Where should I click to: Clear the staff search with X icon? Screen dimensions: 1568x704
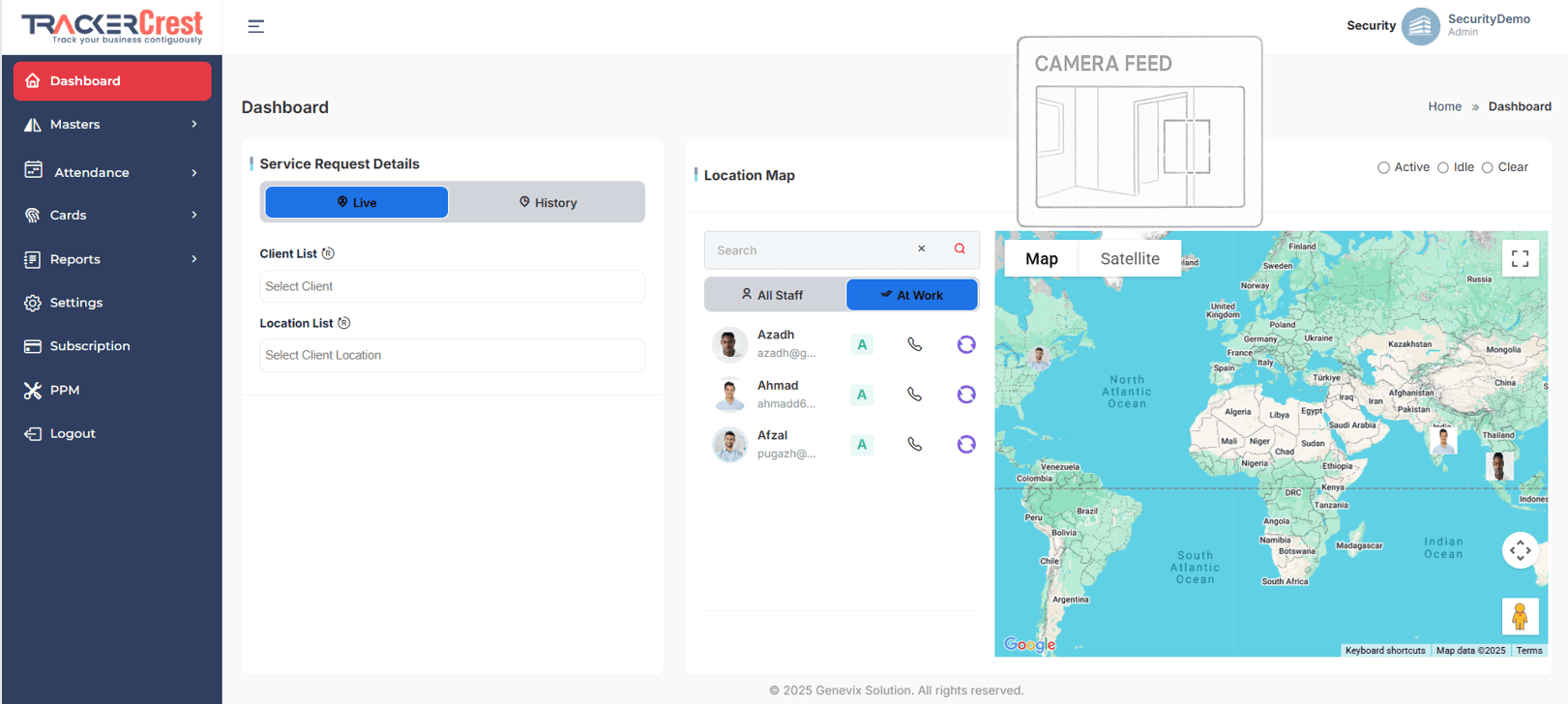tap(922, 249)
